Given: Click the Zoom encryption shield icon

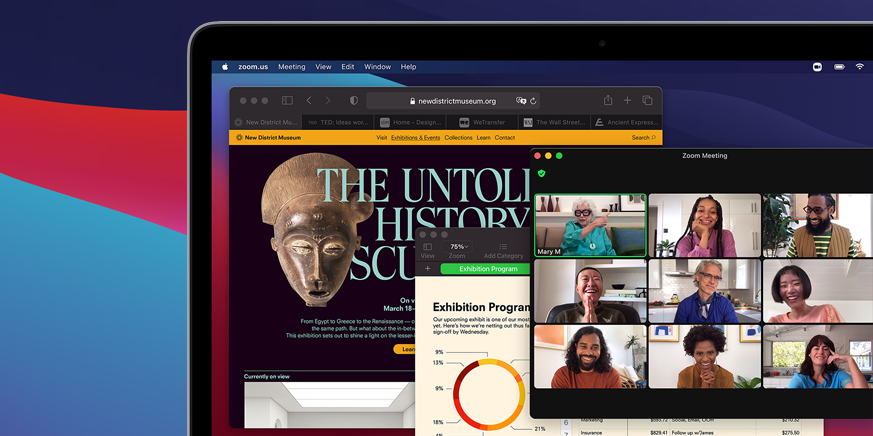Looking at the screenshot, I should [x=541, y=174].
